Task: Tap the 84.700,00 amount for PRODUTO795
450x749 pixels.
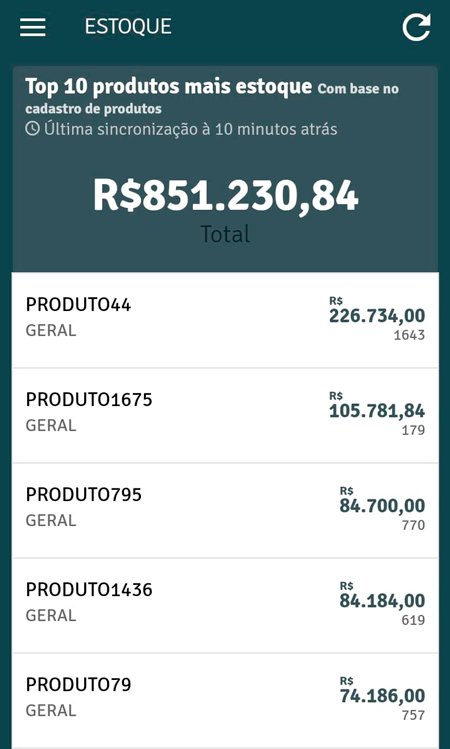Action: coord(382,506)
